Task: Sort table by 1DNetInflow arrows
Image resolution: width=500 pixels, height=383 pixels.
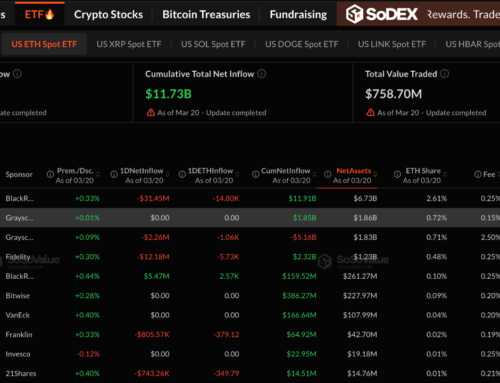Action: coord(167,174)
